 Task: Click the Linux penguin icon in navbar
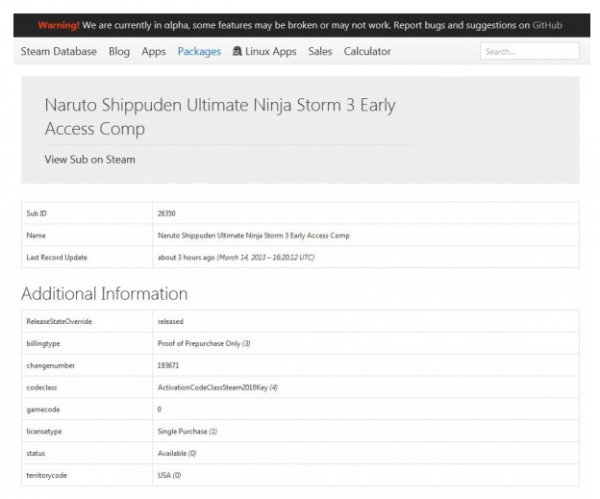(237, 51)
